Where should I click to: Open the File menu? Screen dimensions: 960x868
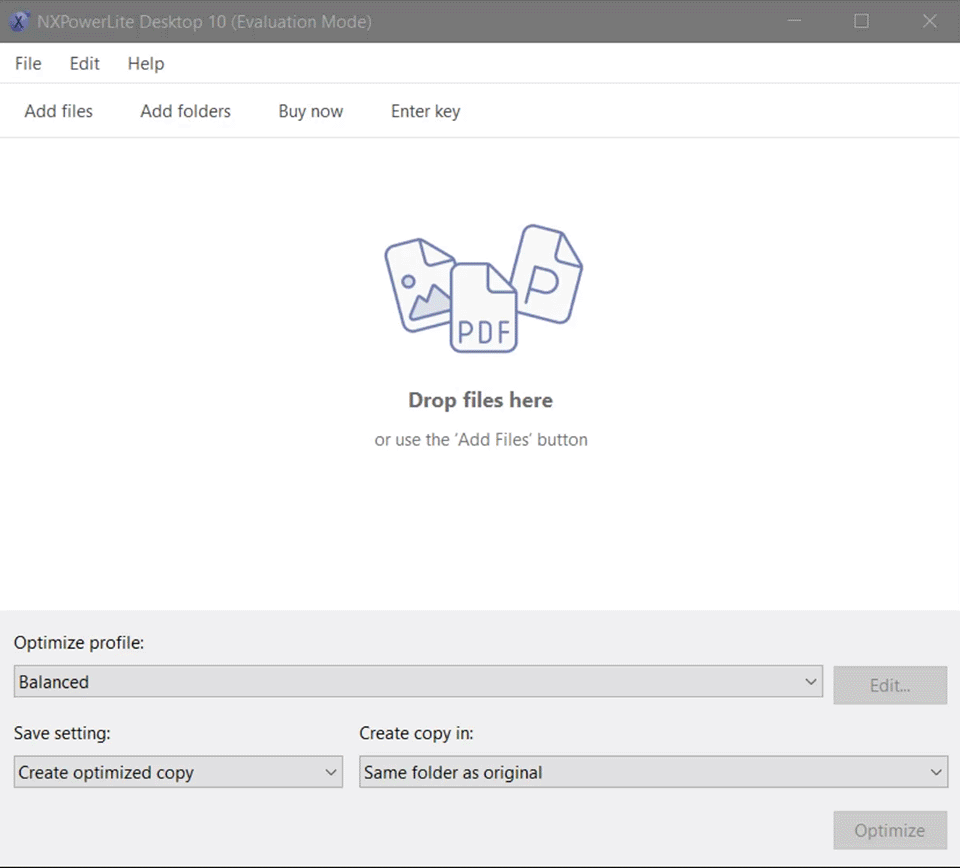pos(28,64)
